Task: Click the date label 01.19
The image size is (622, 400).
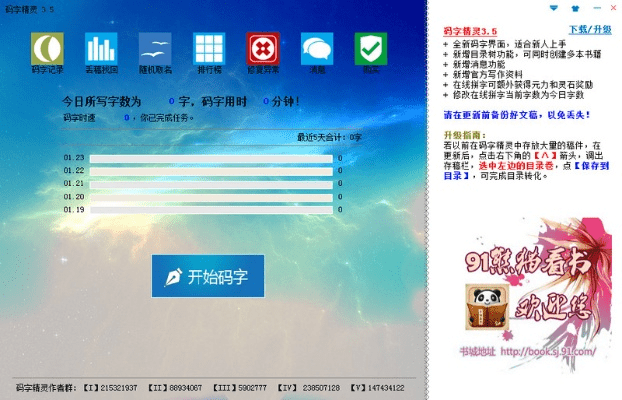Action: [x=74, y=210]
